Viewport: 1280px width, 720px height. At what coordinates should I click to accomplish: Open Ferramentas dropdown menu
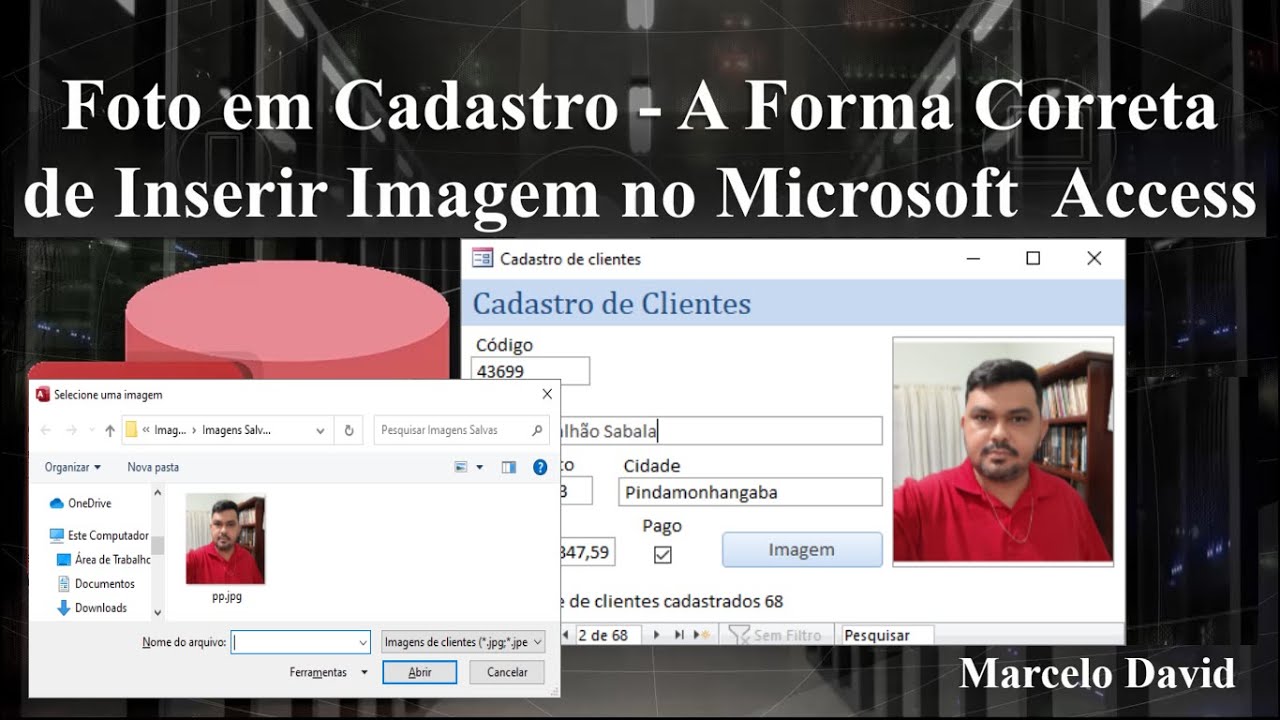[329, 673]
